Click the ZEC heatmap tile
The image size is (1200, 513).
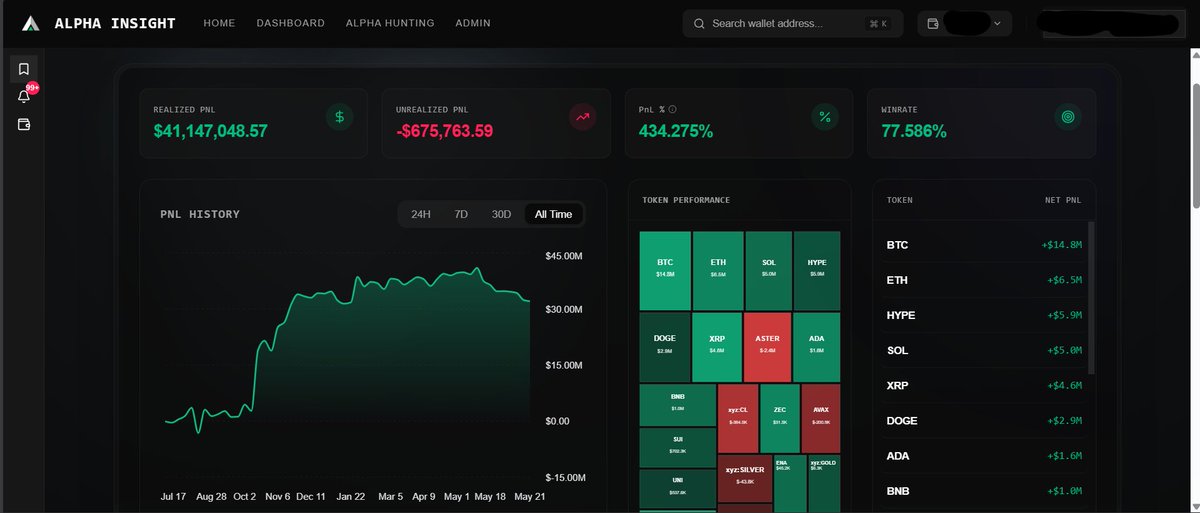pyautogui.click(x=779, y=418)
